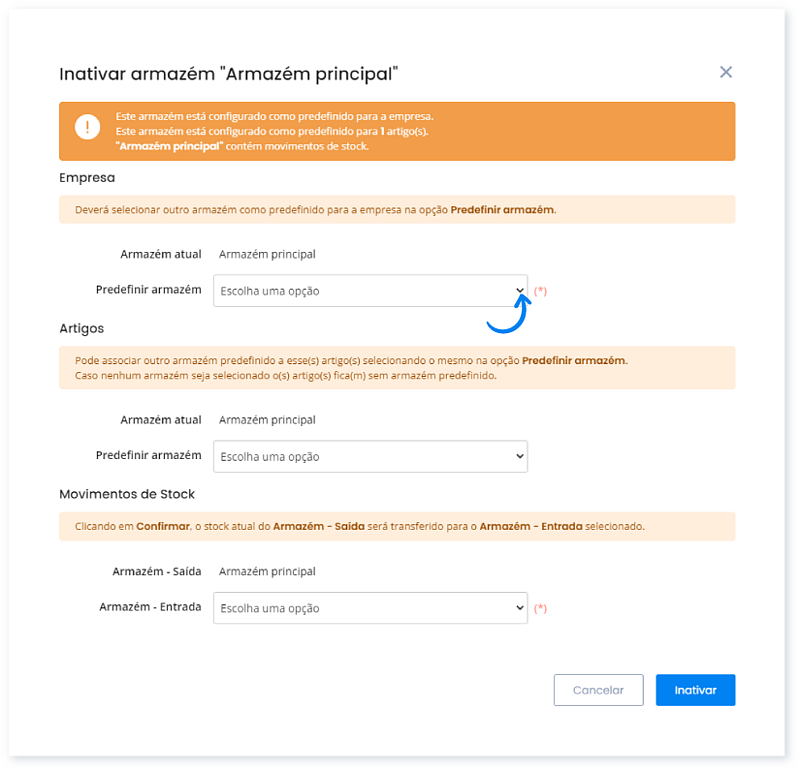Click the Armazém atual label under Empresa
800x771 pixels.
[x=160, y=254]
